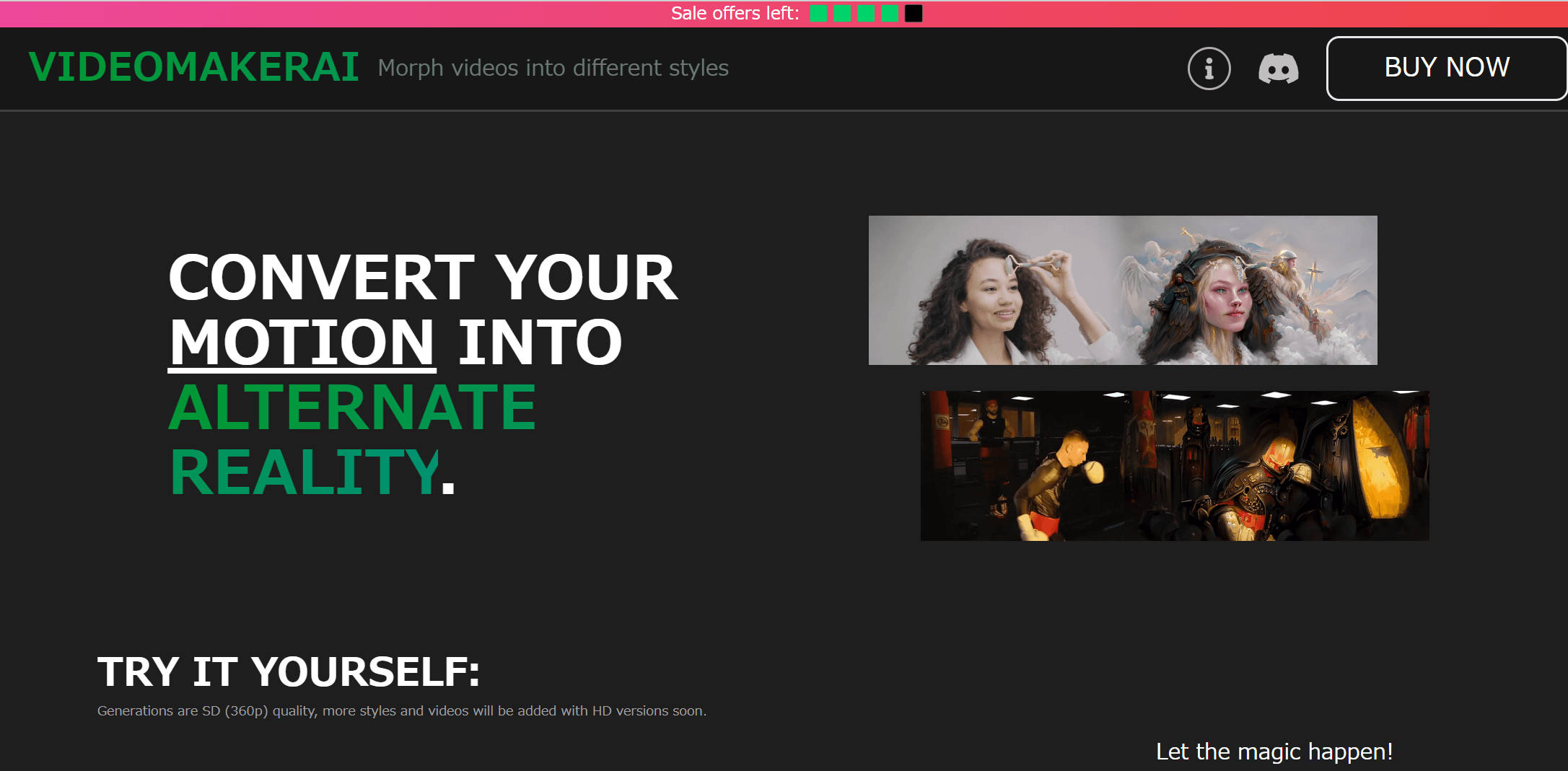This screenshot has height=771, width=1568.
Task: Click the 'Let the magic happen!' text
Action: [x=1274, y=752]
